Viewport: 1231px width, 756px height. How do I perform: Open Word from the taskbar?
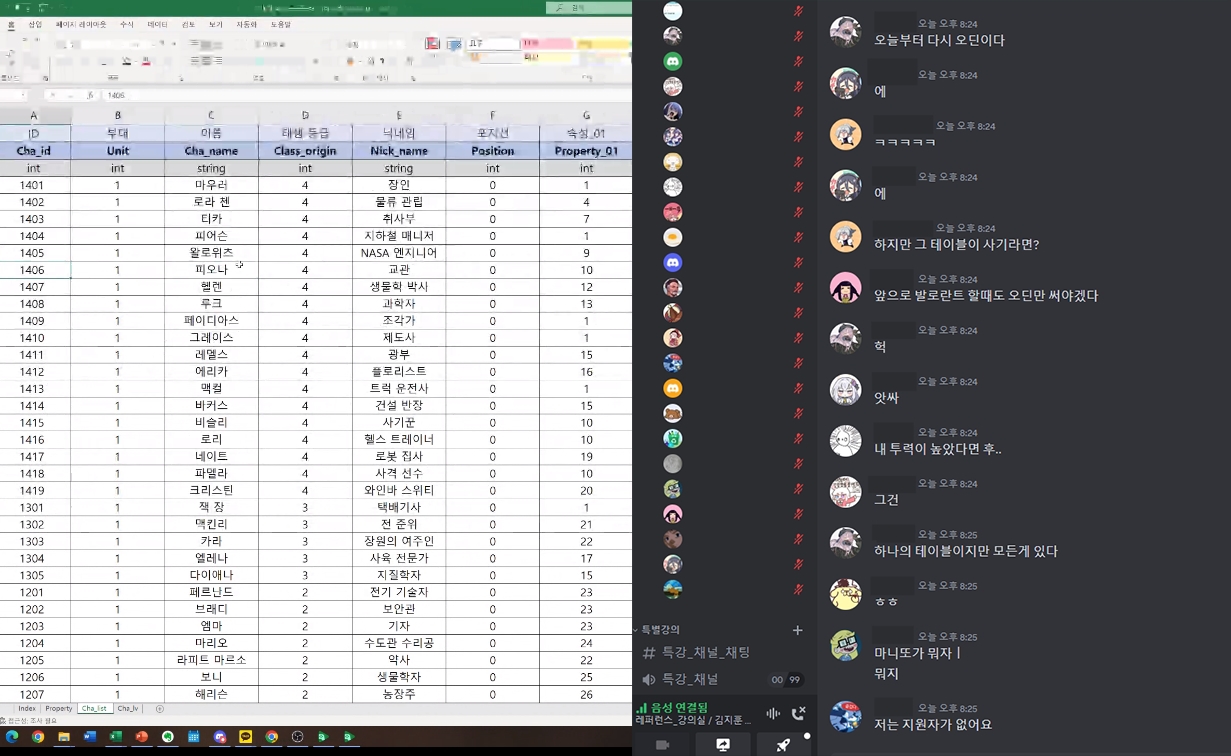click(90, 737)
